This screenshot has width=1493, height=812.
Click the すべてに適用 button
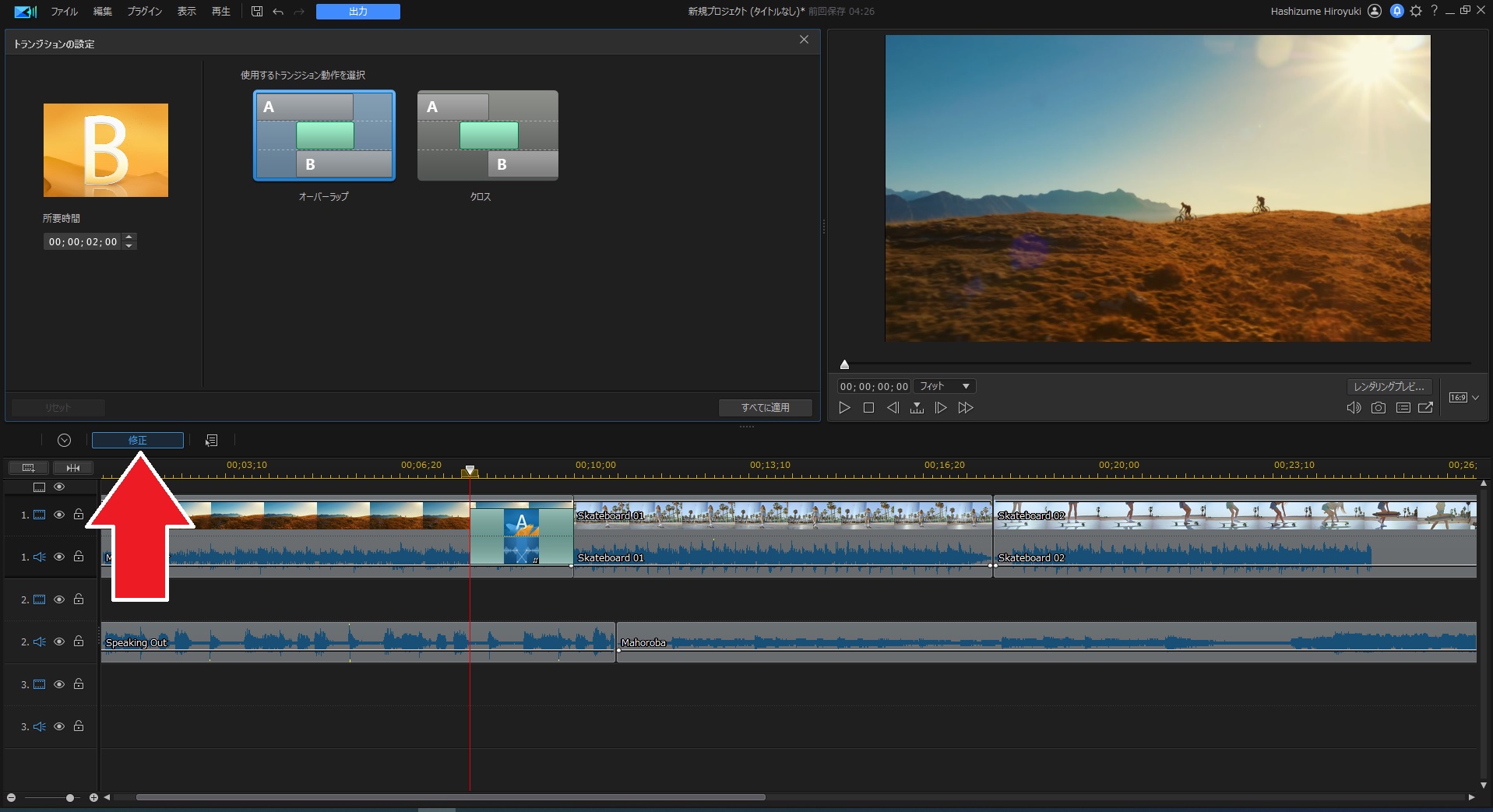tap(765, 407)
